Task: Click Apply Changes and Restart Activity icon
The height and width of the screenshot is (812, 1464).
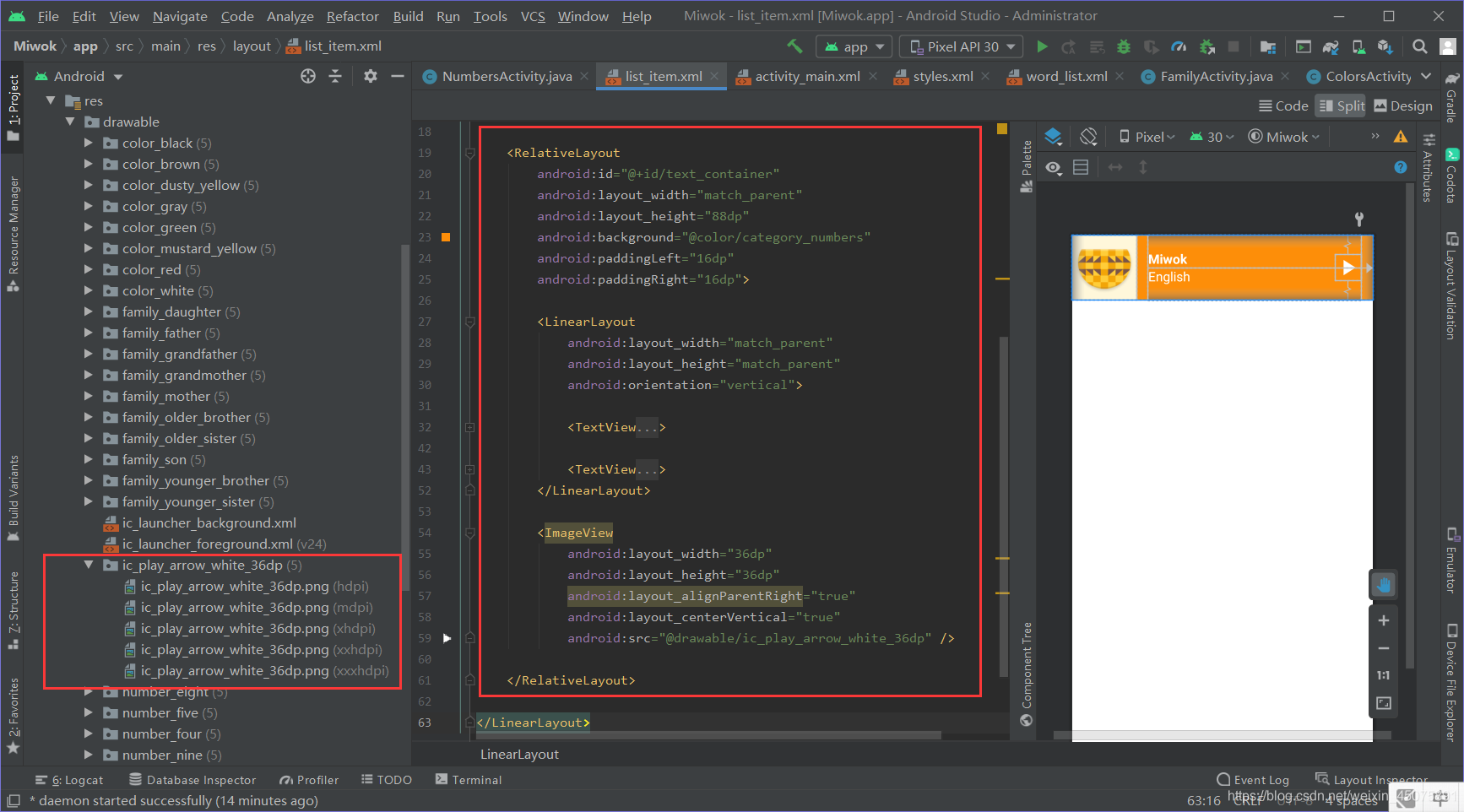Action: pos(1069,46)
